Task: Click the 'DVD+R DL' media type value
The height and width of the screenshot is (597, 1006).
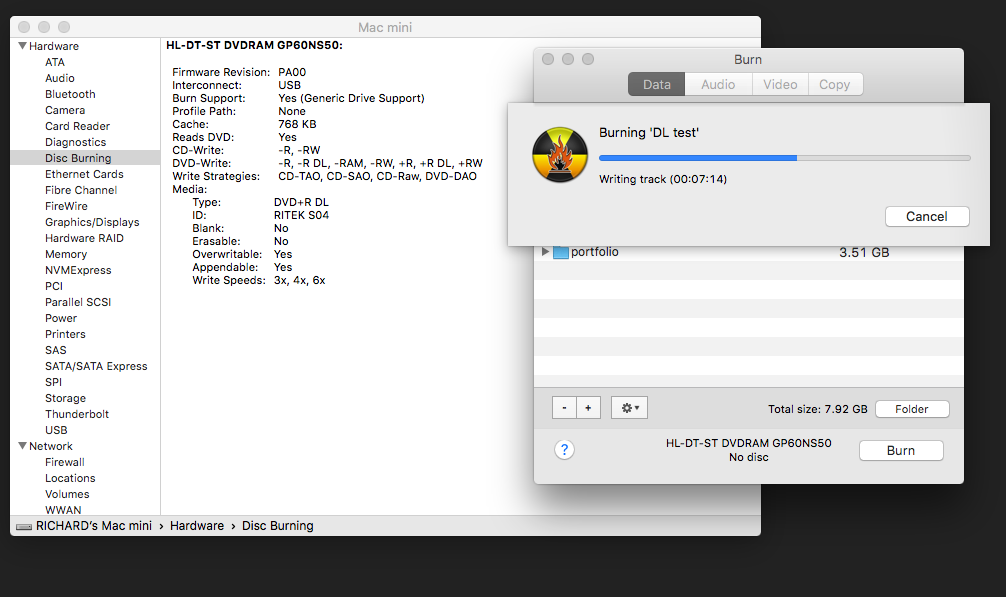Action: (x=301, y=203)
